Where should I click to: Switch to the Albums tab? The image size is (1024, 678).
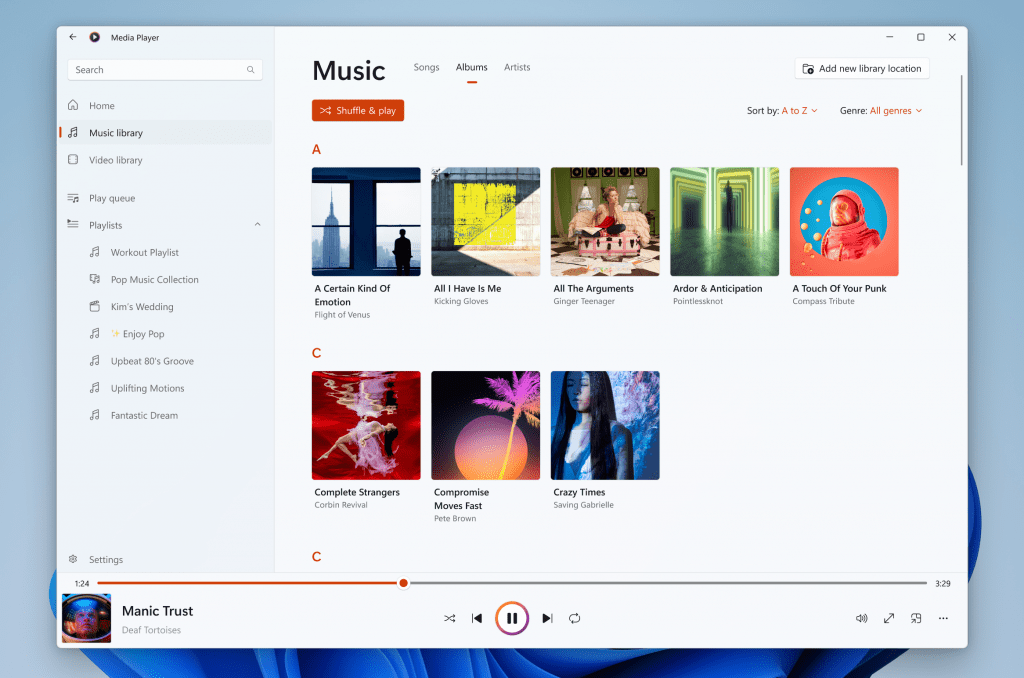[472, 67]
